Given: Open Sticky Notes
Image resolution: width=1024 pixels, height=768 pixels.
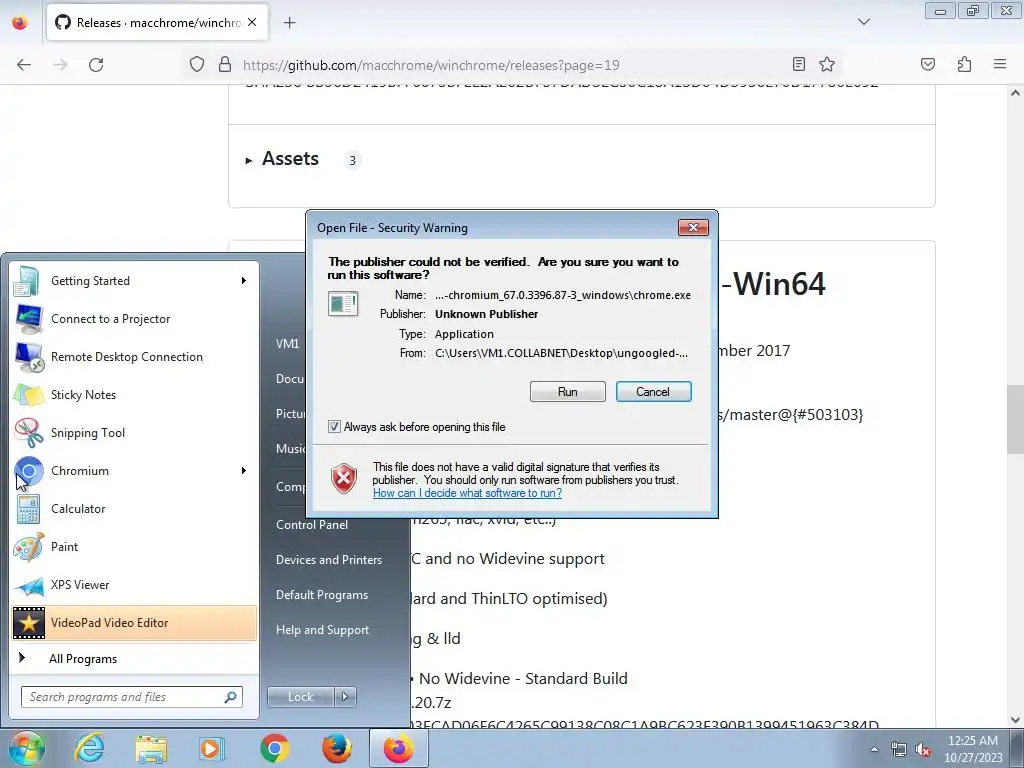Looking at the screenshot, I should pos(135,394).
